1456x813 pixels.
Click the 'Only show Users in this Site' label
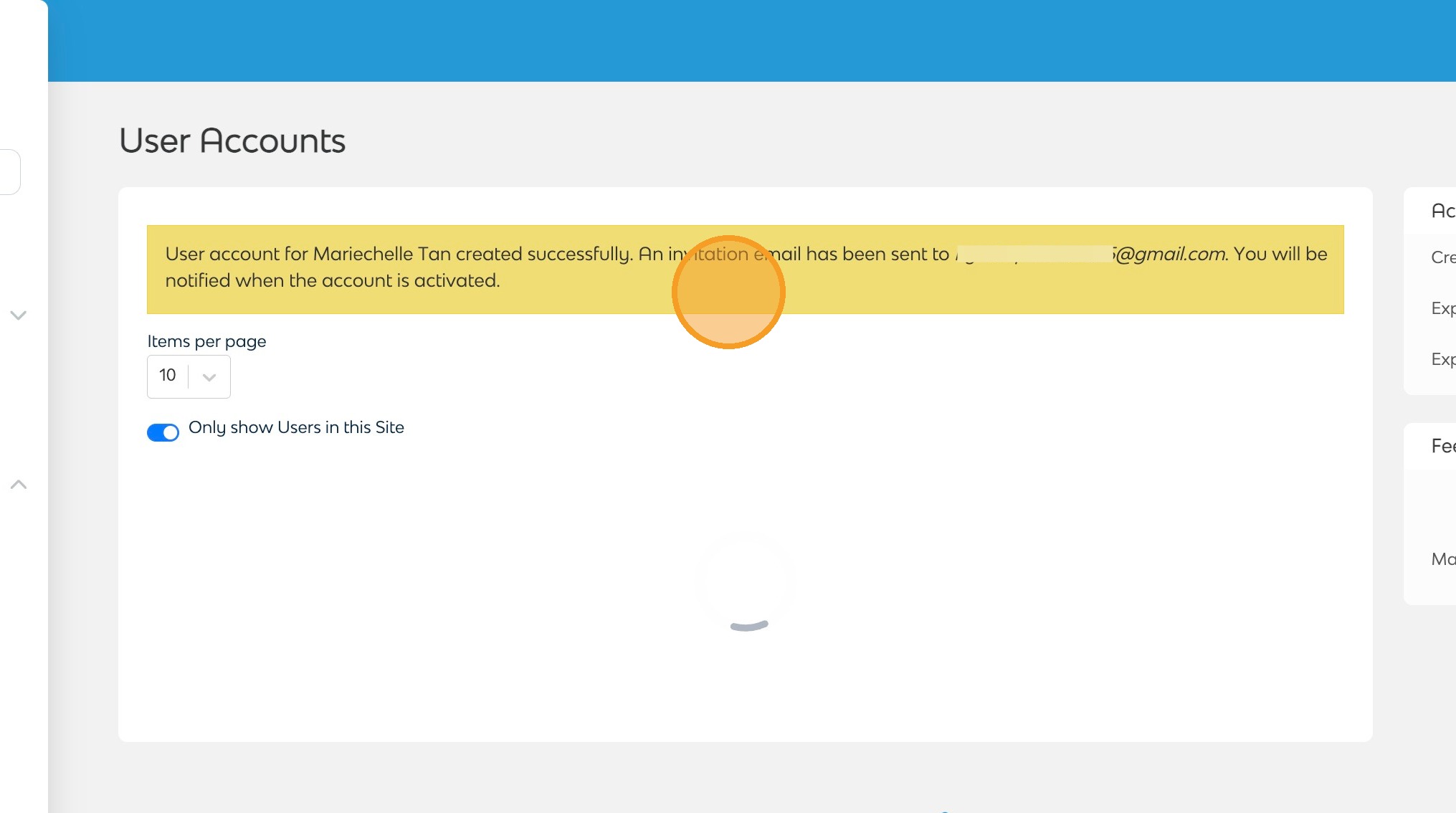click(x=296, y=427)
